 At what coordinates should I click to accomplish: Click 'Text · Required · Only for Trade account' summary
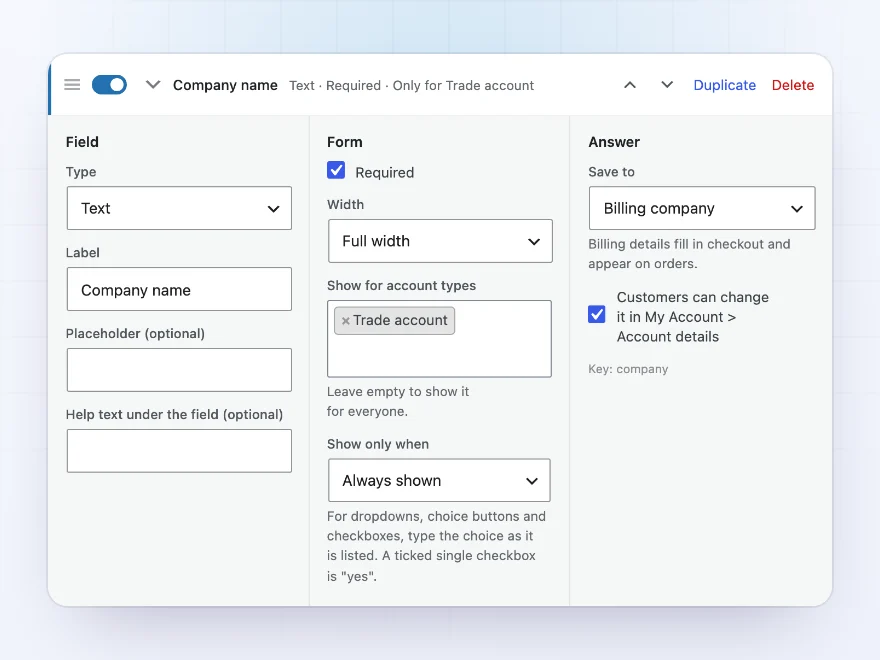411,86
